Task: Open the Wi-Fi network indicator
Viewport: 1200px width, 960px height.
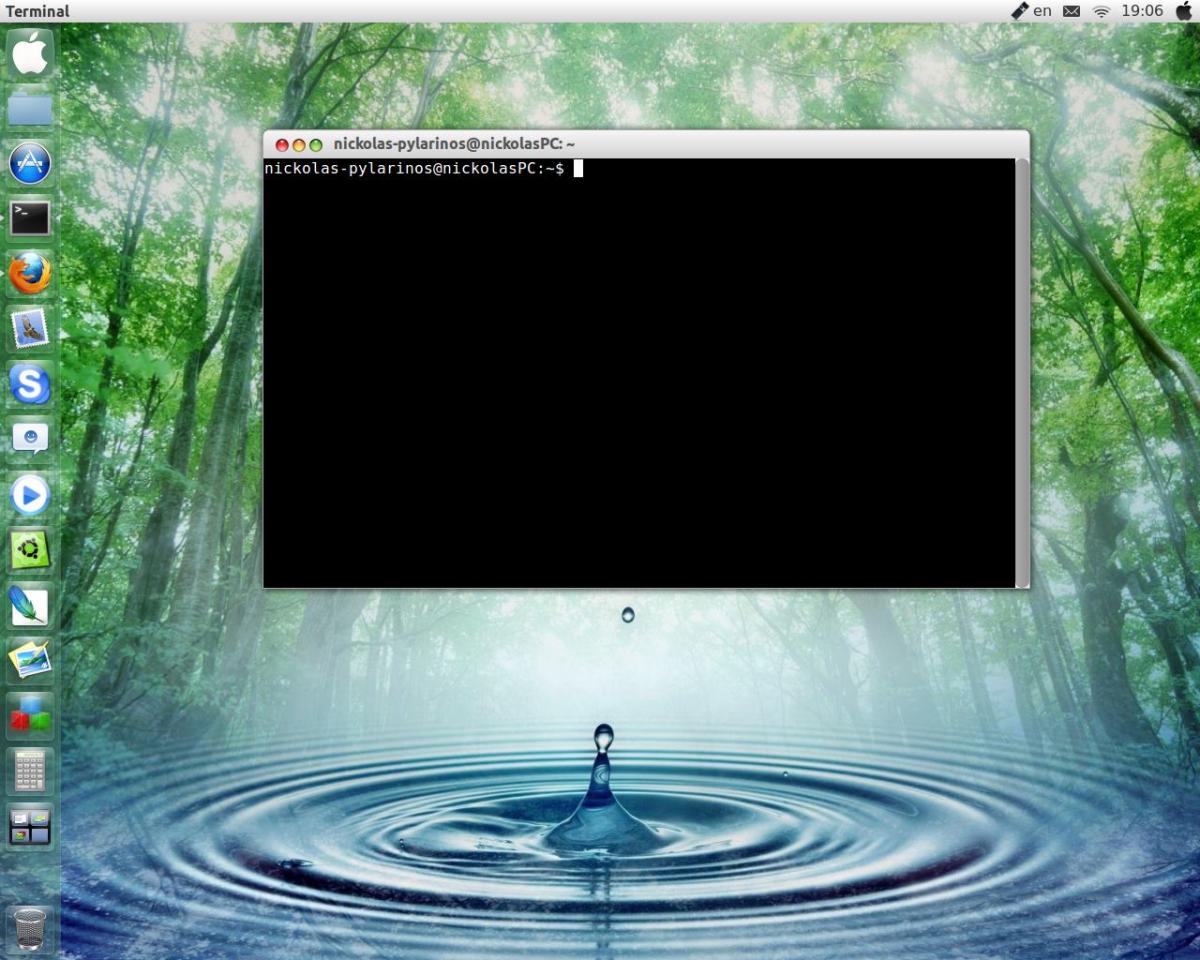Action: click(1101, 11)
